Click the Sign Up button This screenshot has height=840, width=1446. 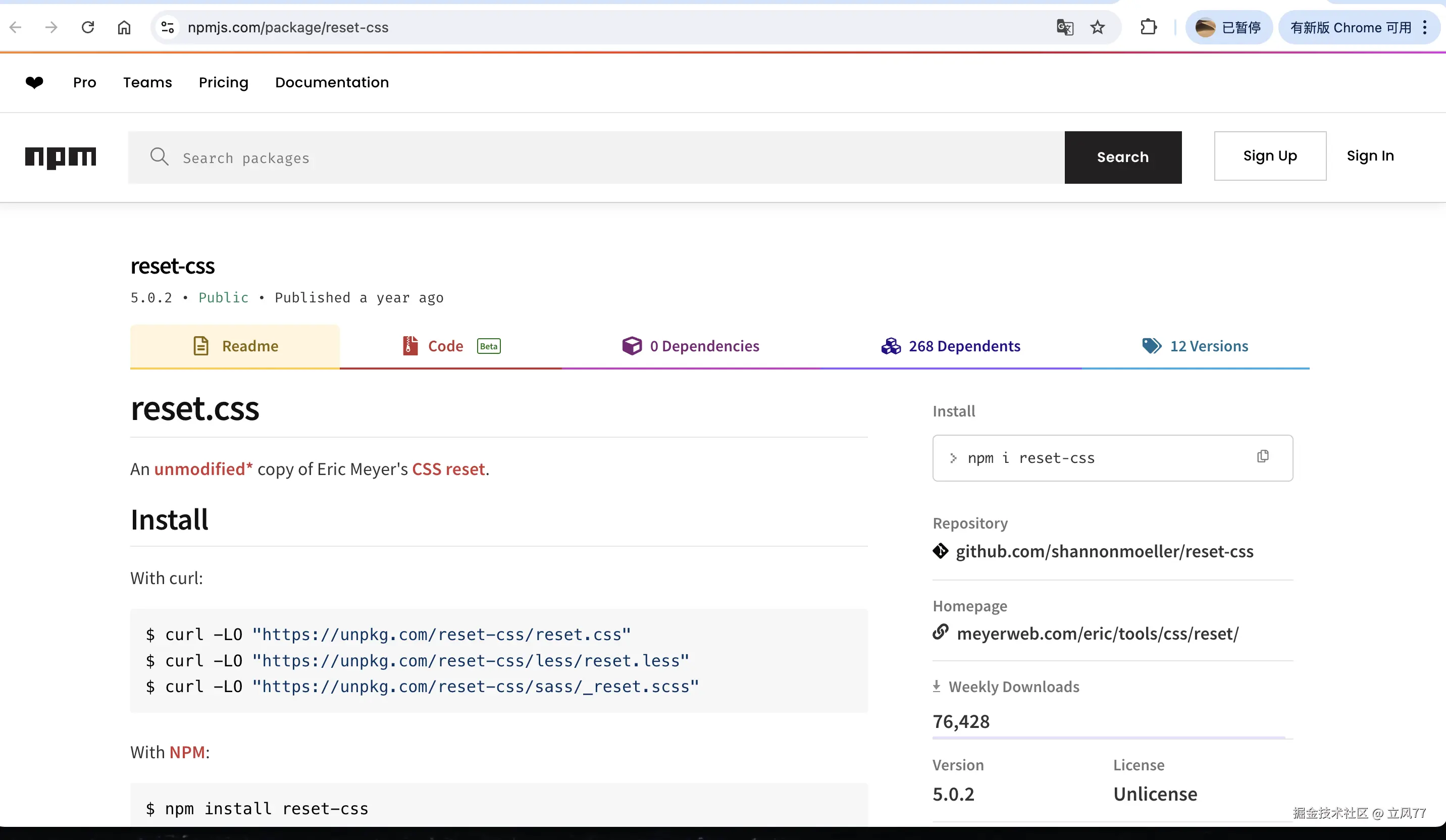tap(1270, 156)
